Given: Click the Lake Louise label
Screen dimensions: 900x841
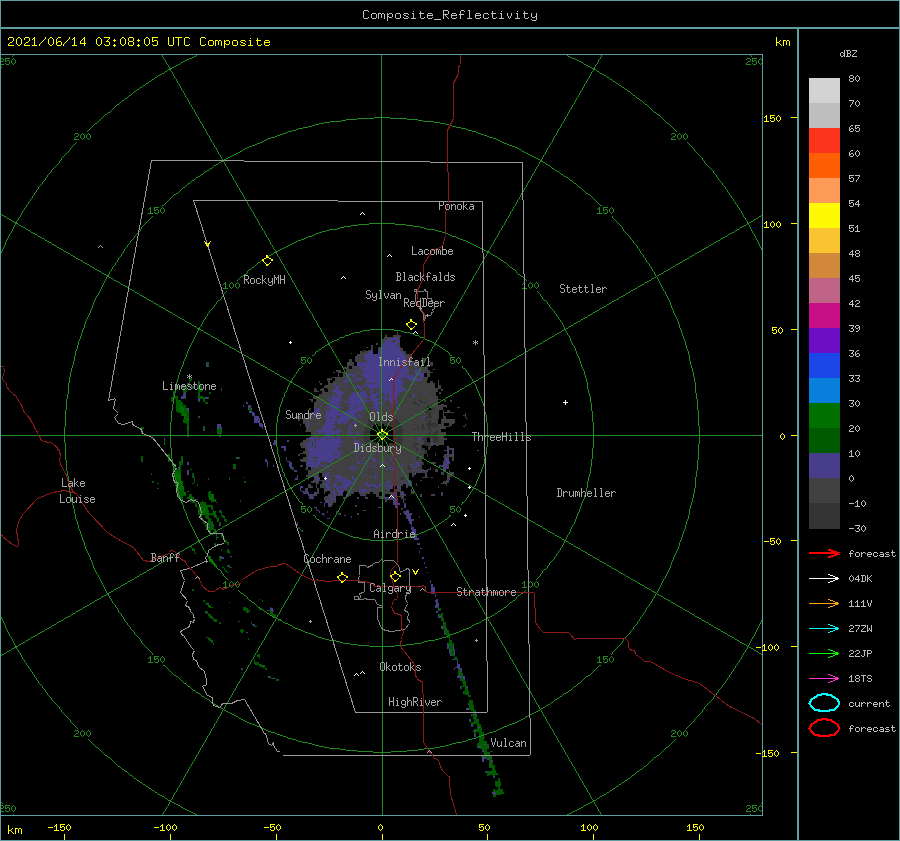Looking at the screenshot, I should point(77,491).
